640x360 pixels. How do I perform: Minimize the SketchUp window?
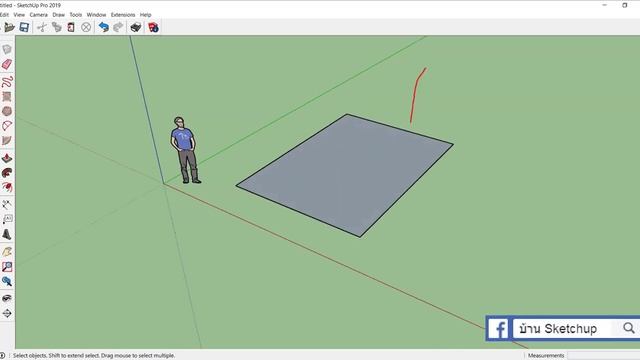(x=604, y=5)
